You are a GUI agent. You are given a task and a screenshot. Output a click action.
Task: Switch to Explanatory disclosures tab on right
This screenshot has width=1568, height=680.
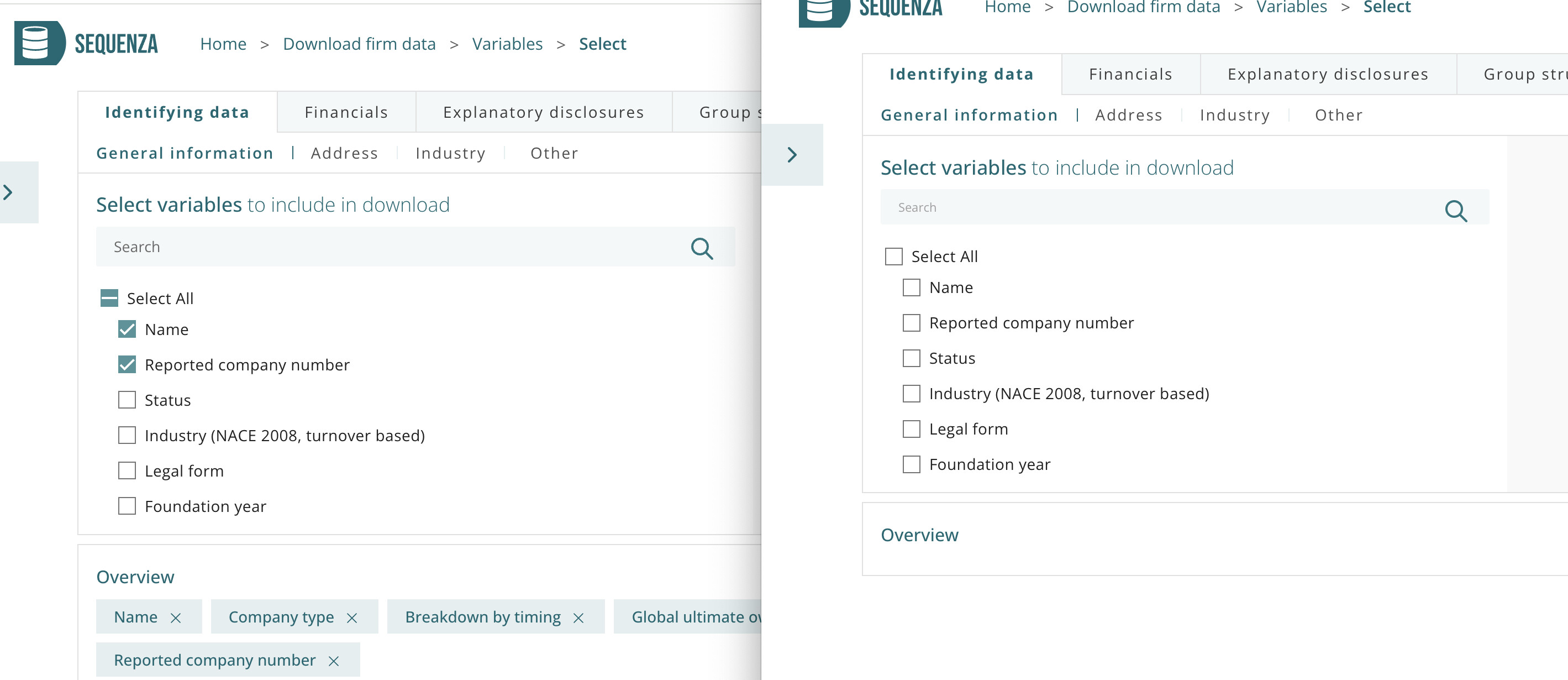pyautogui.click(x=1328, y=74)
